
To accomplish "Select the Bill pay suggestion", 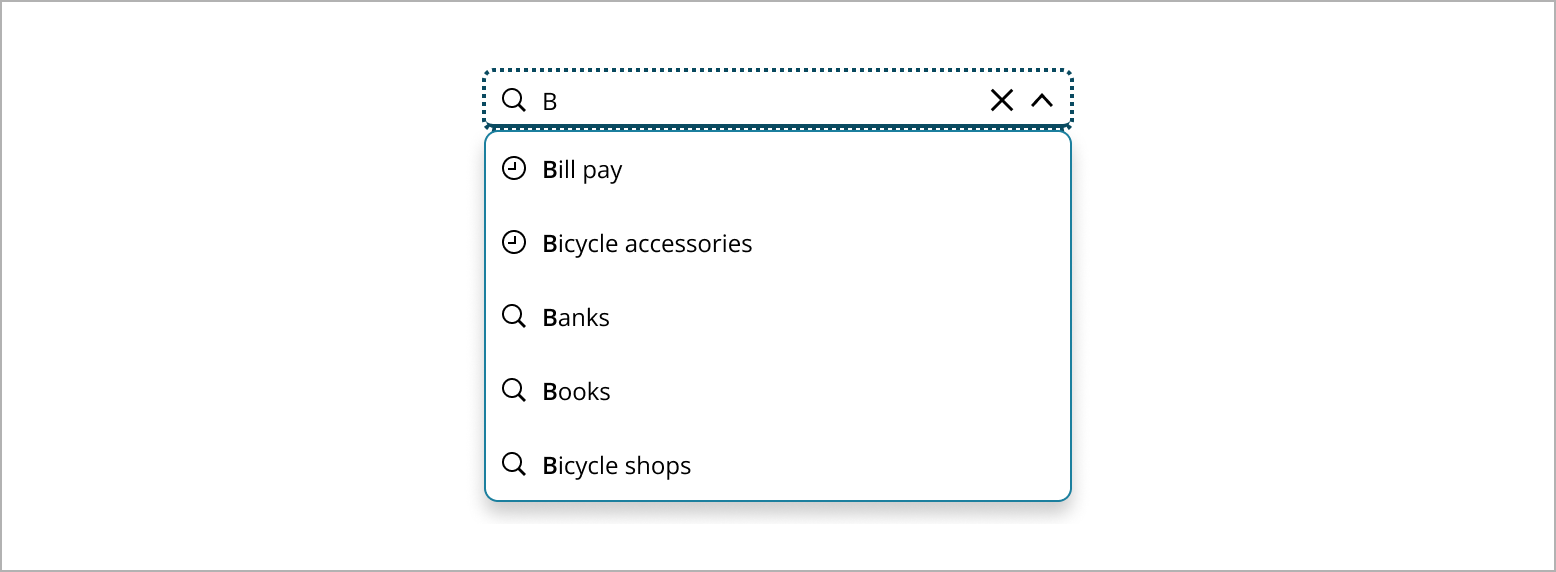I will pyautogui.click(x=583, y=170).
